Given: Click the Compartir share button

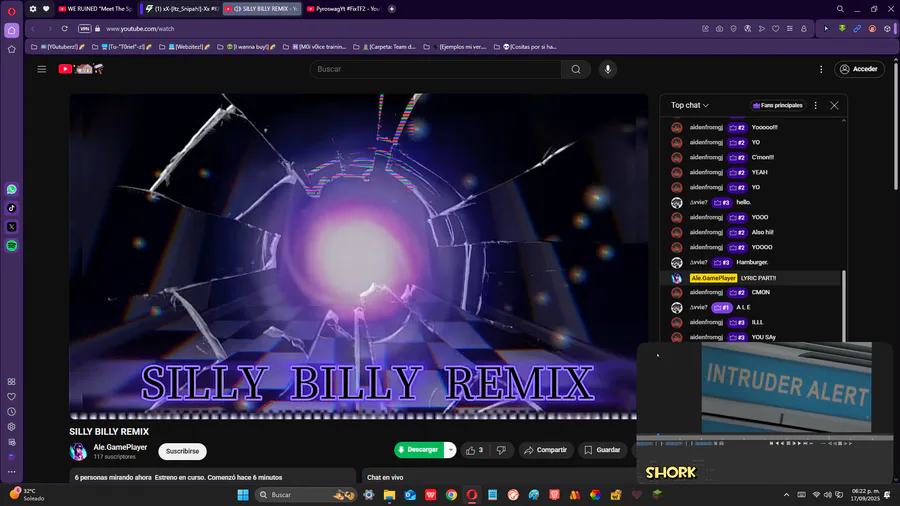Looking at the screenshot, I should pos(545,450).
